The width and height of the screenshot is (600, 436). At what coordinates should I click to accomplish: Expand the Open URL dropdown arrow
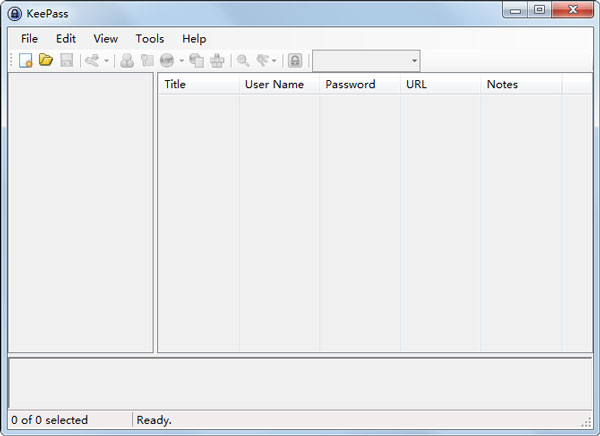tap(181, 60)
